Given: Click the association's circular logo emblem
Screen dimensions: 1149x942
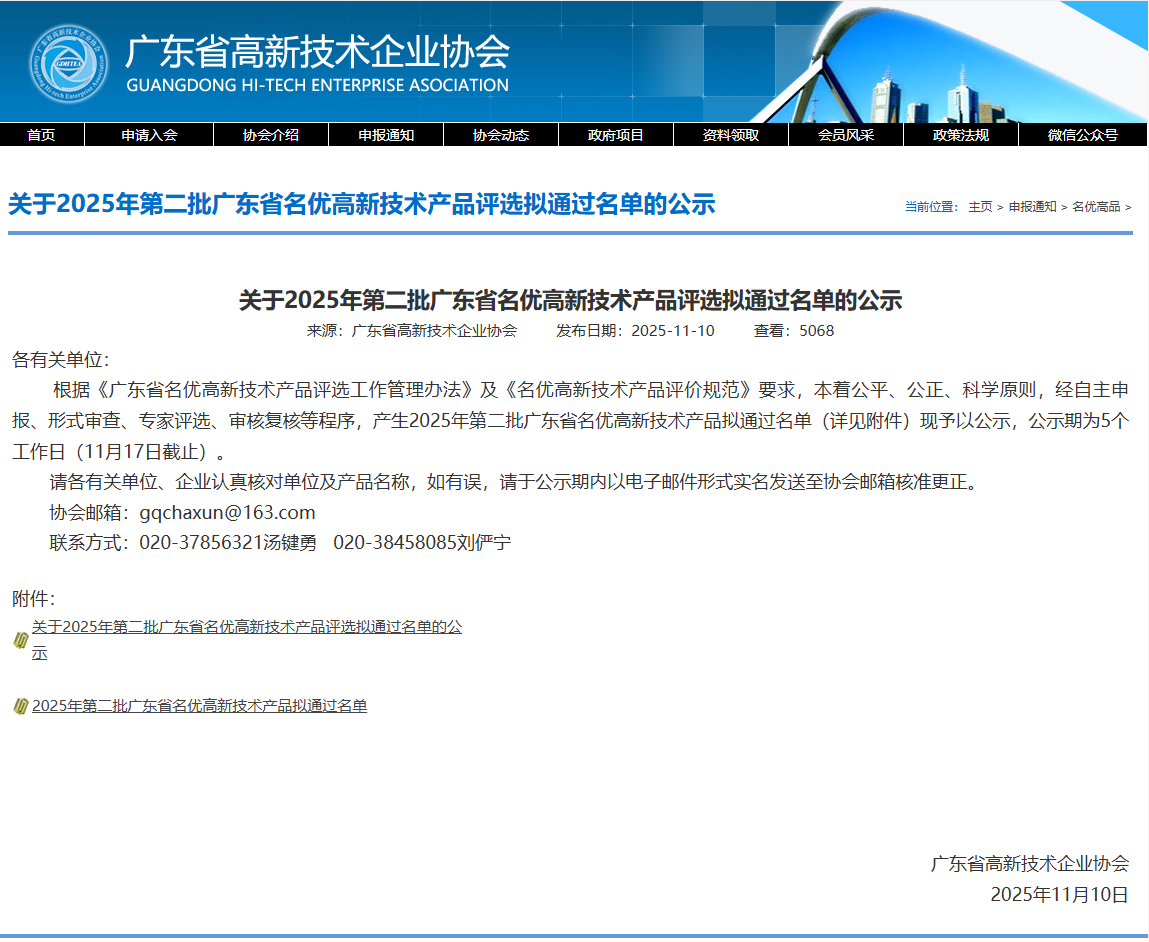Looking at the screenshot, I should pos(68,63).
